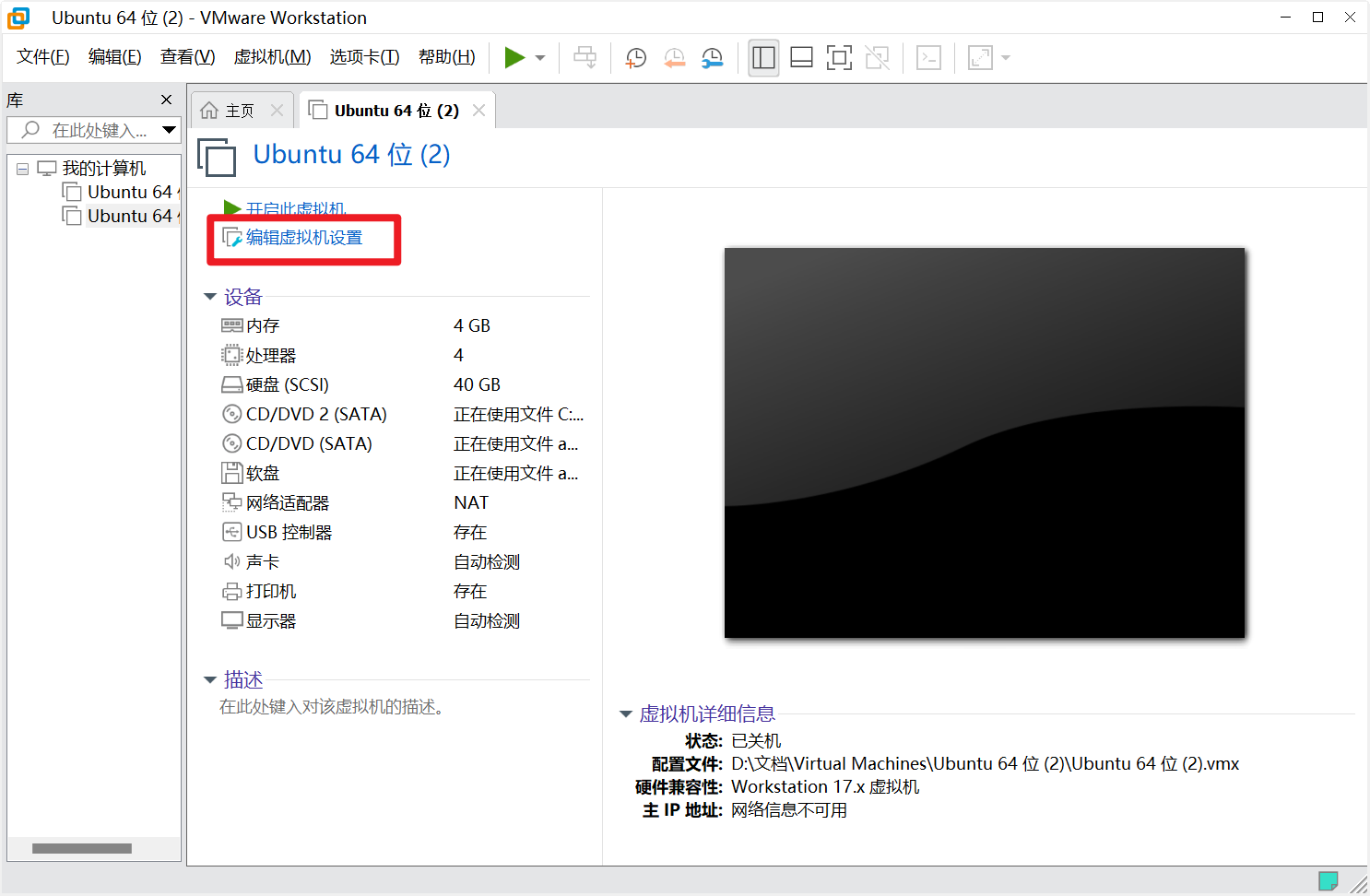Enter full screen mode icon
The width and height of the screenshot is (1370, 896).
(839, 58)
